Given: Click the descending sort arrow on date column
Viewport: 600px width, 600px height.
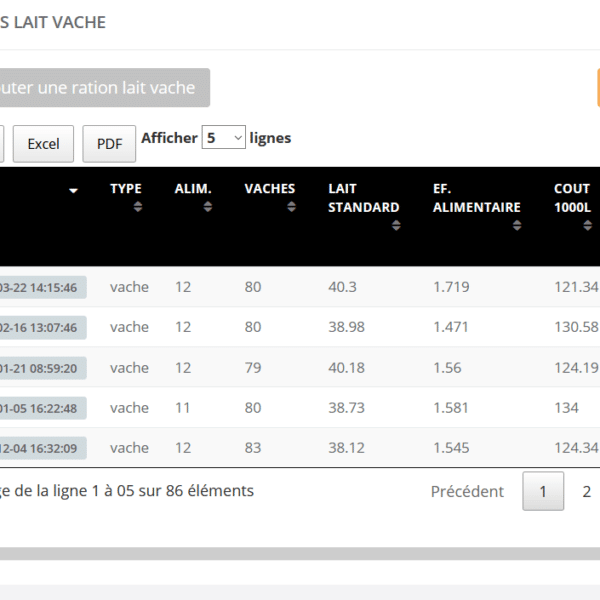Looking at the screenshot, I should click(x=73, y=190).
